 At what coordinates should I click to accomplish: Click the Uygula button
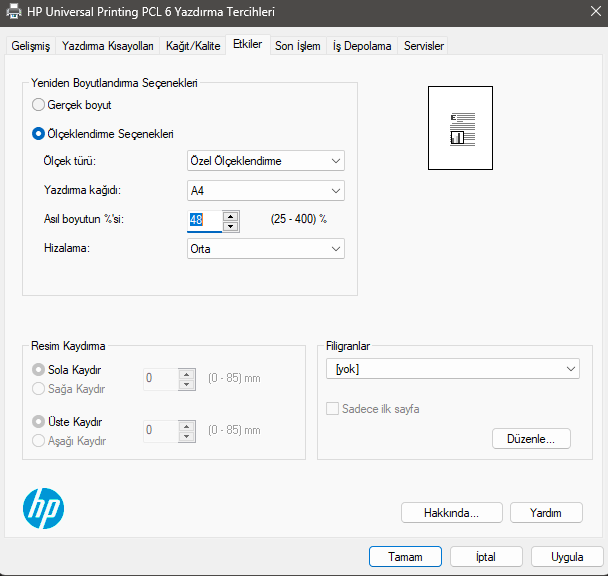pos(567,557)
